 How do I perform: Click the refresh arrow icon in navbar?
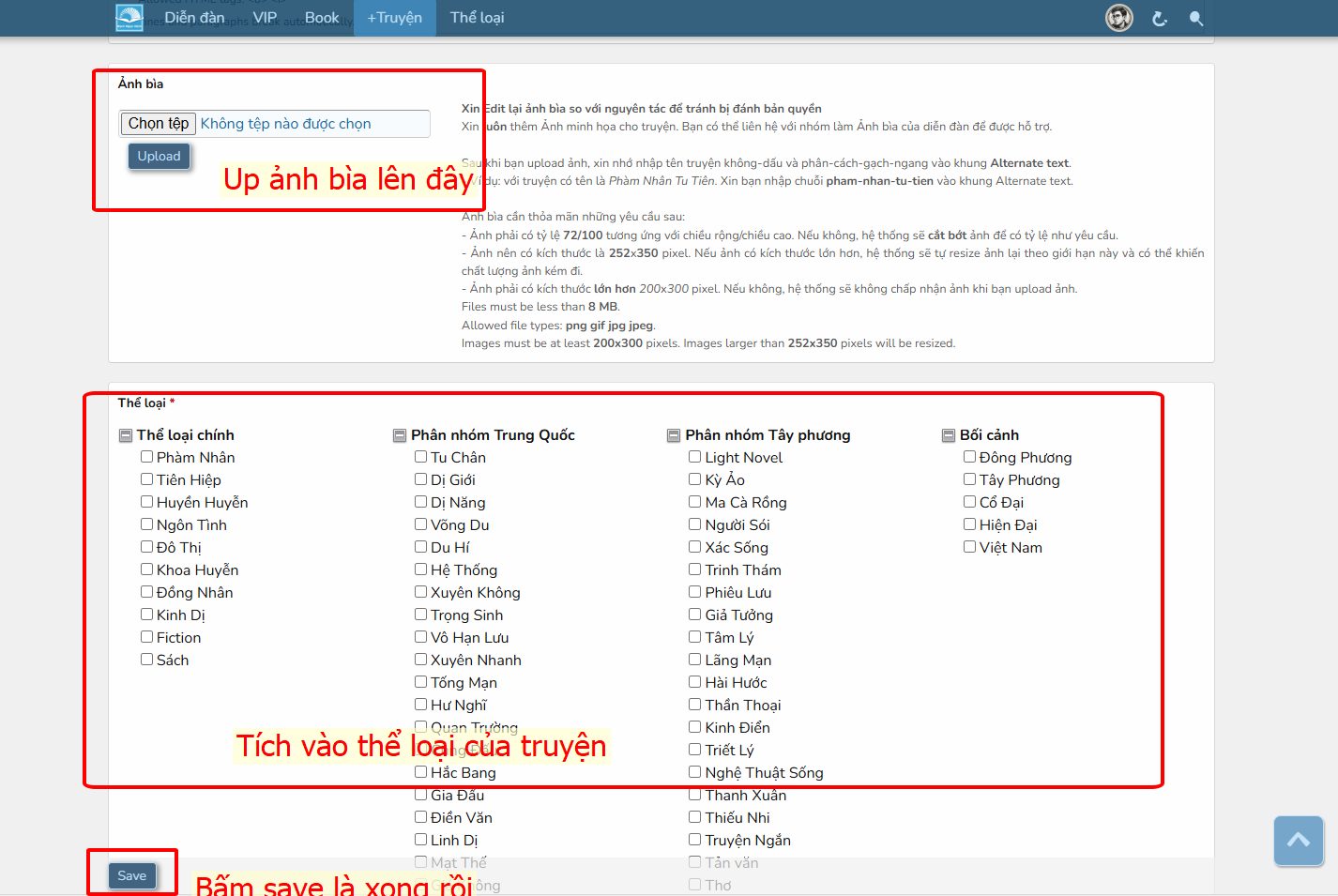1160,18
